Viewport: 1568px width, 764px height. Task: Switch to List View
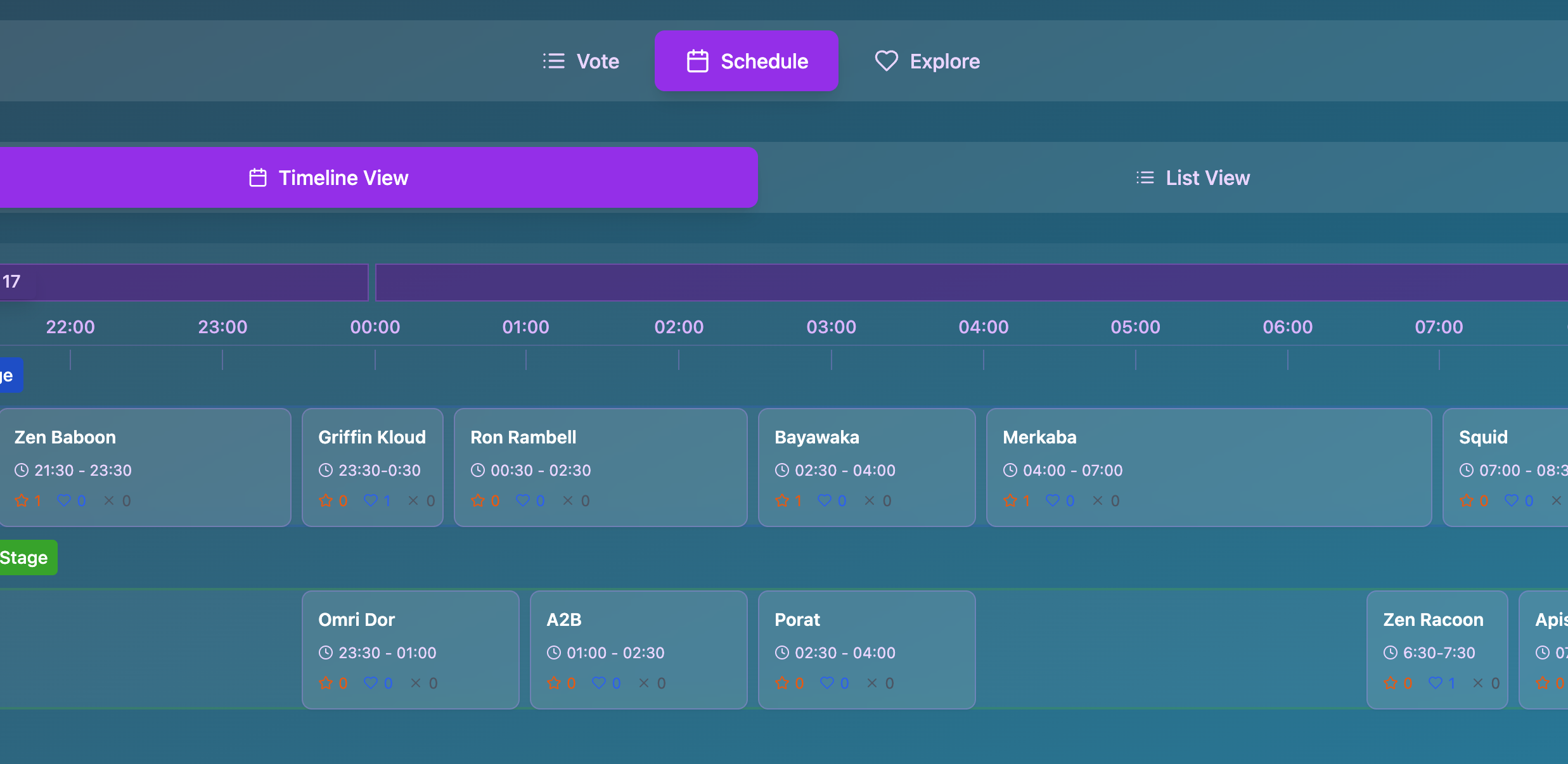[x=1192, y=177]
